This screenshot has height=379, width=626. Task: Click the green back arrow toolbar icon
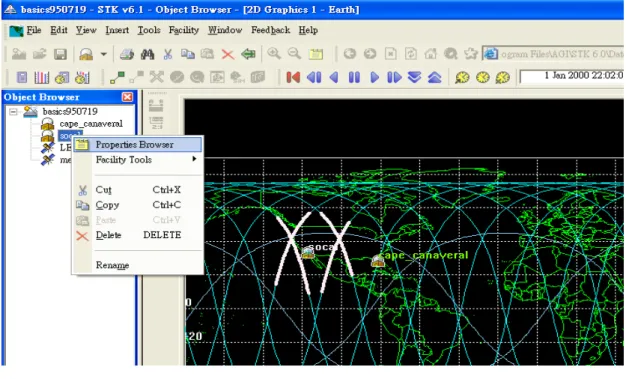pyautogui.click(x=248, y=54)
